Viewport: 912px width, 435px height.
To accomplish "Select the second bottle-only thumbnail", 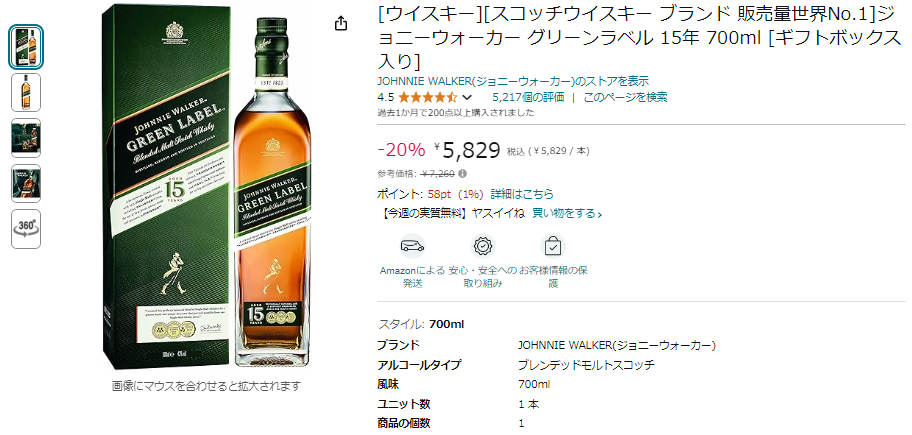I will (26, 92).
